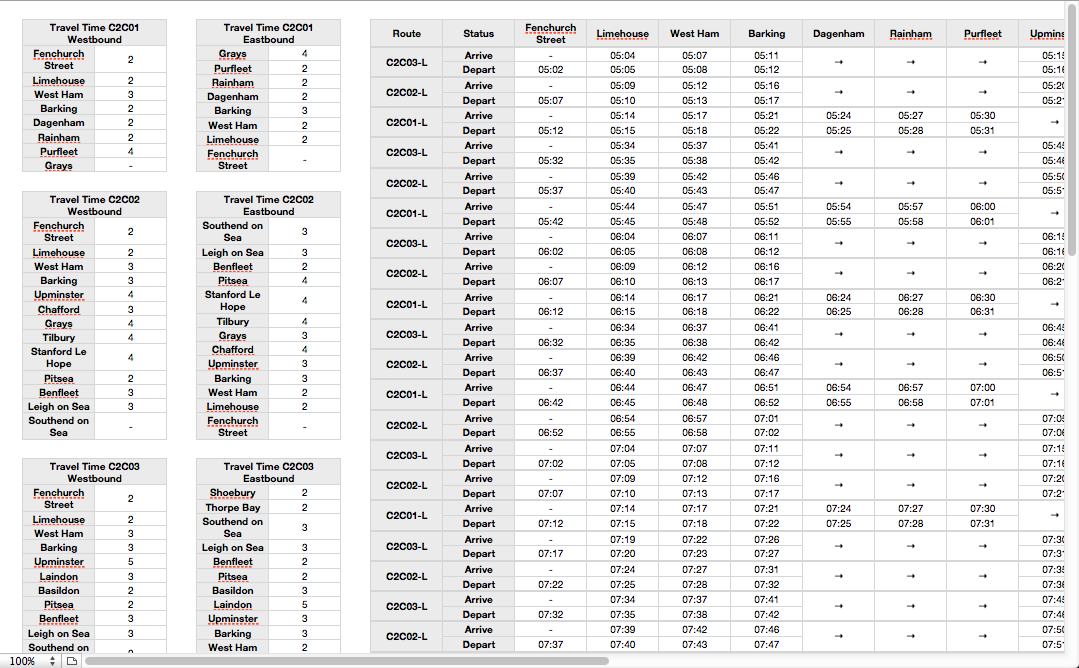1079x668 pixels.
Task: Click the page layout view icon beside zoom
Action: 72,660
